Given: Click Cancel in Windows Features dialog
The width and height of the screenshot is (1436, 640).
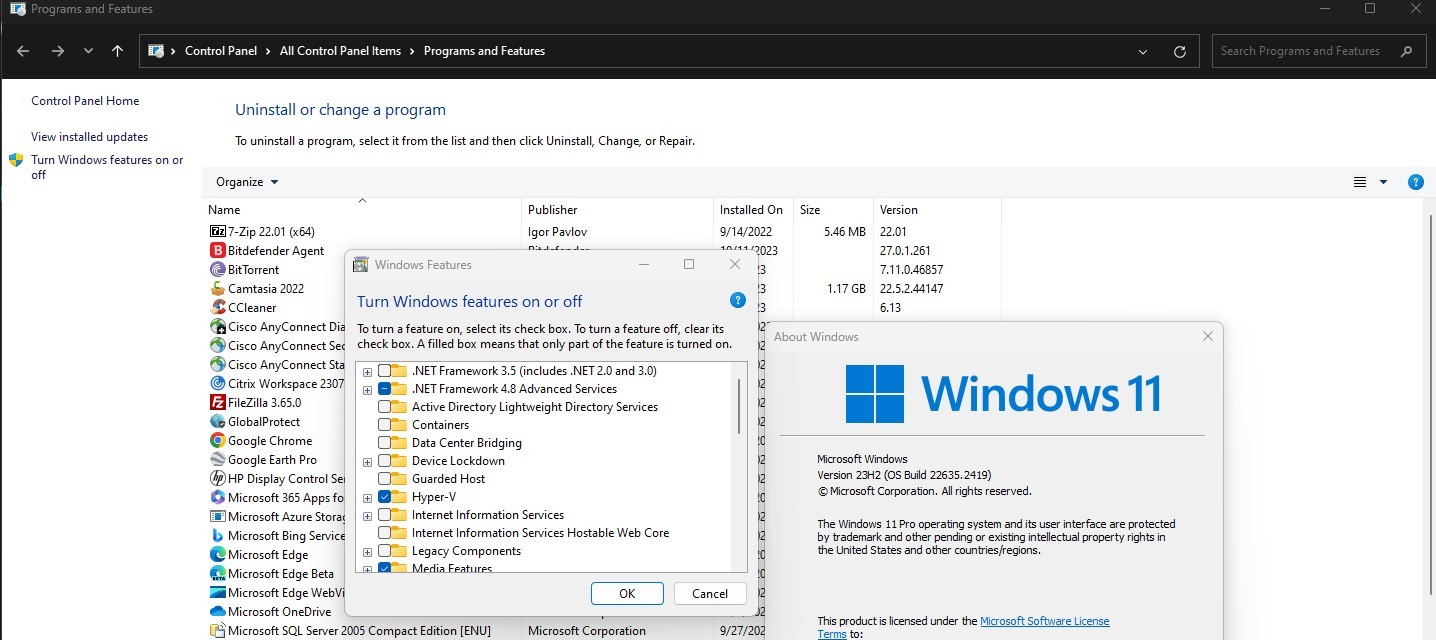Looking at the screenshot, I should tap(710, 593).
